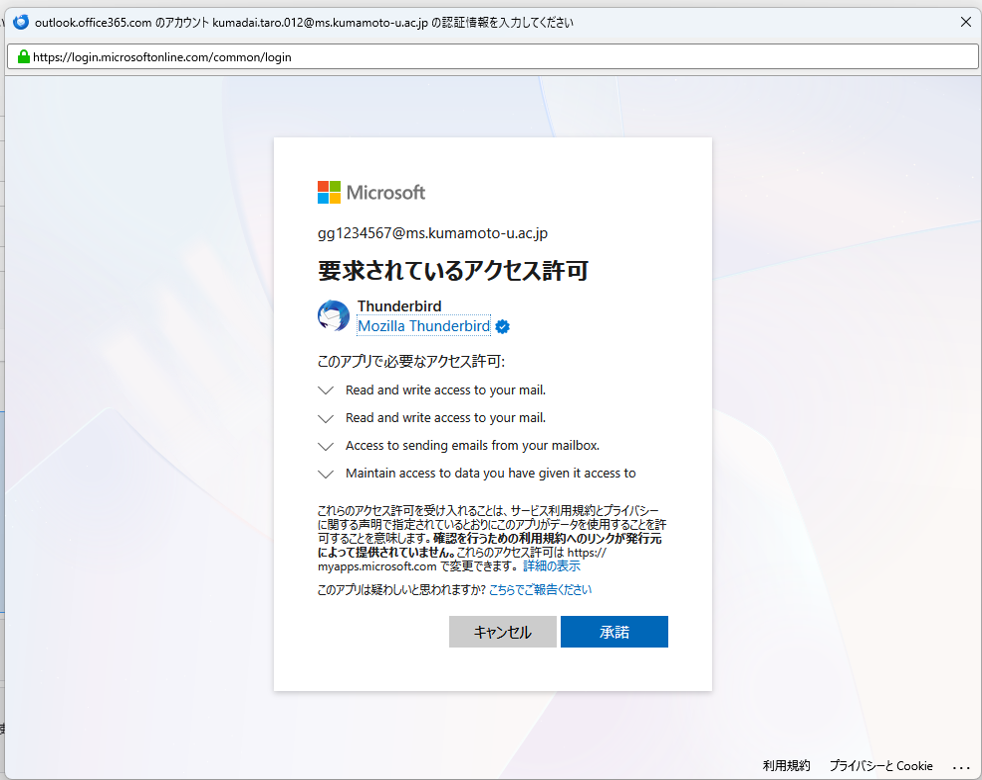The width and height of the screenshot is (982, 780).
Task: Click the Thunderbird app logo icon
Action: [x=333, y=315]
